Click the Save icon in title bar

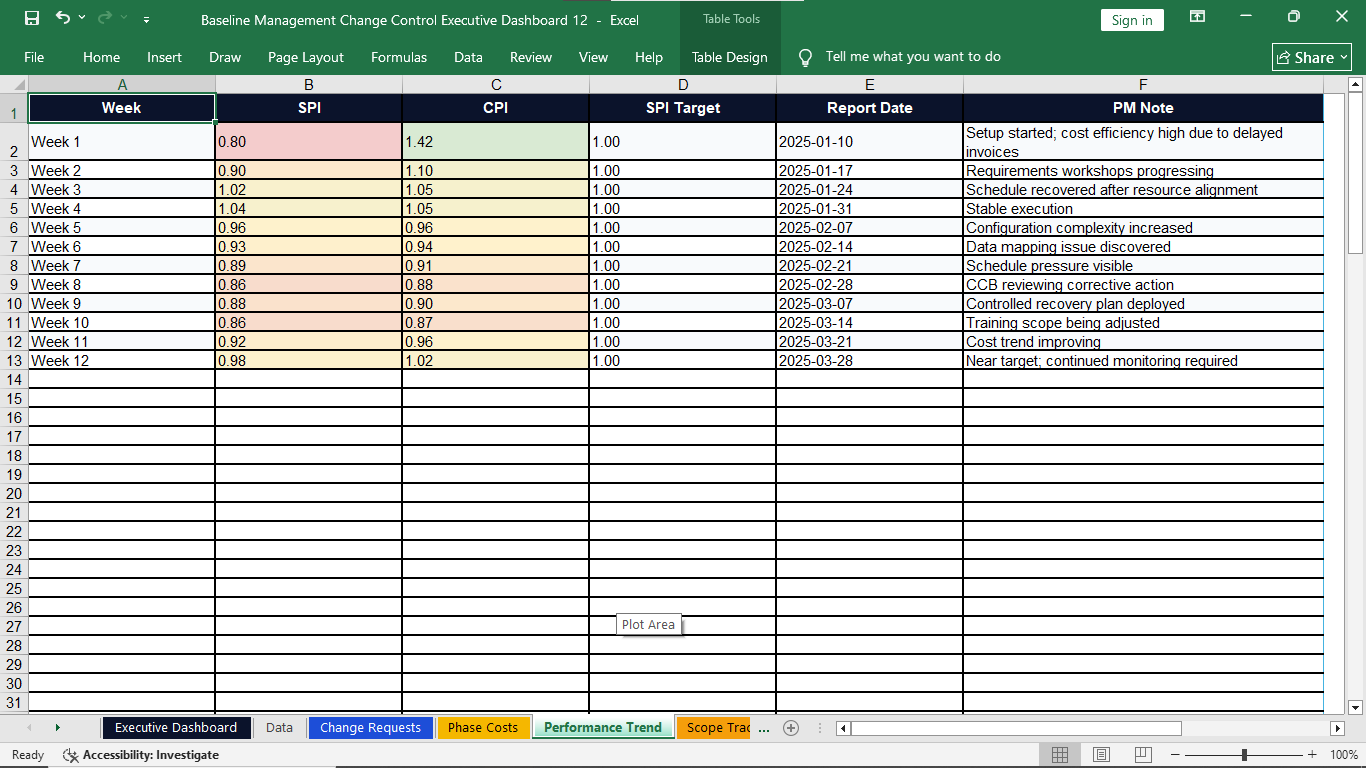pos(32,19)
